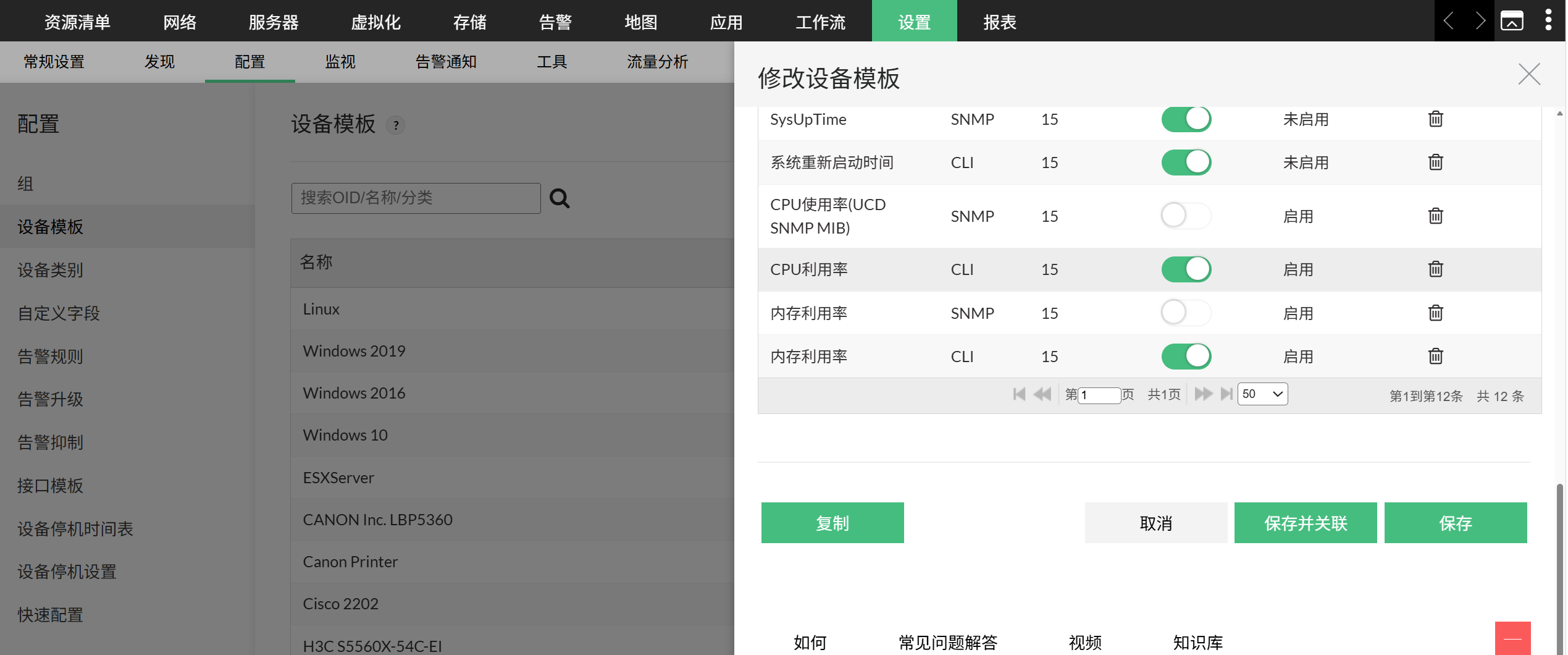Open the Linux device template
The width and height of the screenshot is (1568, 655).
(321, 309)
